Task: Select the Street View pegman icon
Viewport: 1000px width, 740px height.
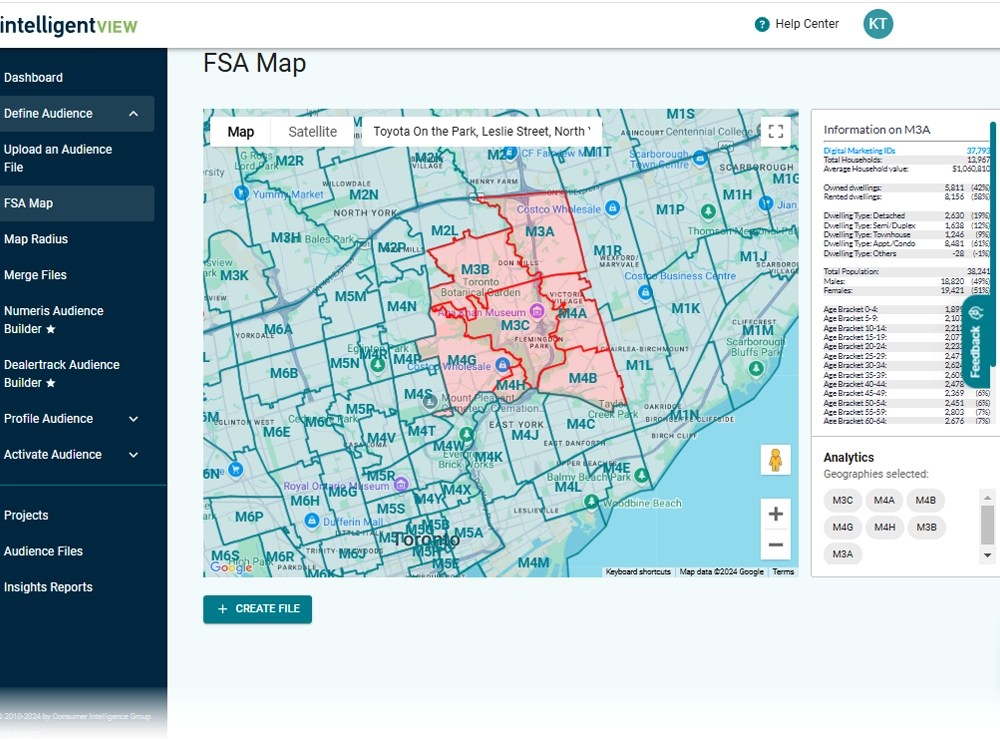Action: [776, 460]
